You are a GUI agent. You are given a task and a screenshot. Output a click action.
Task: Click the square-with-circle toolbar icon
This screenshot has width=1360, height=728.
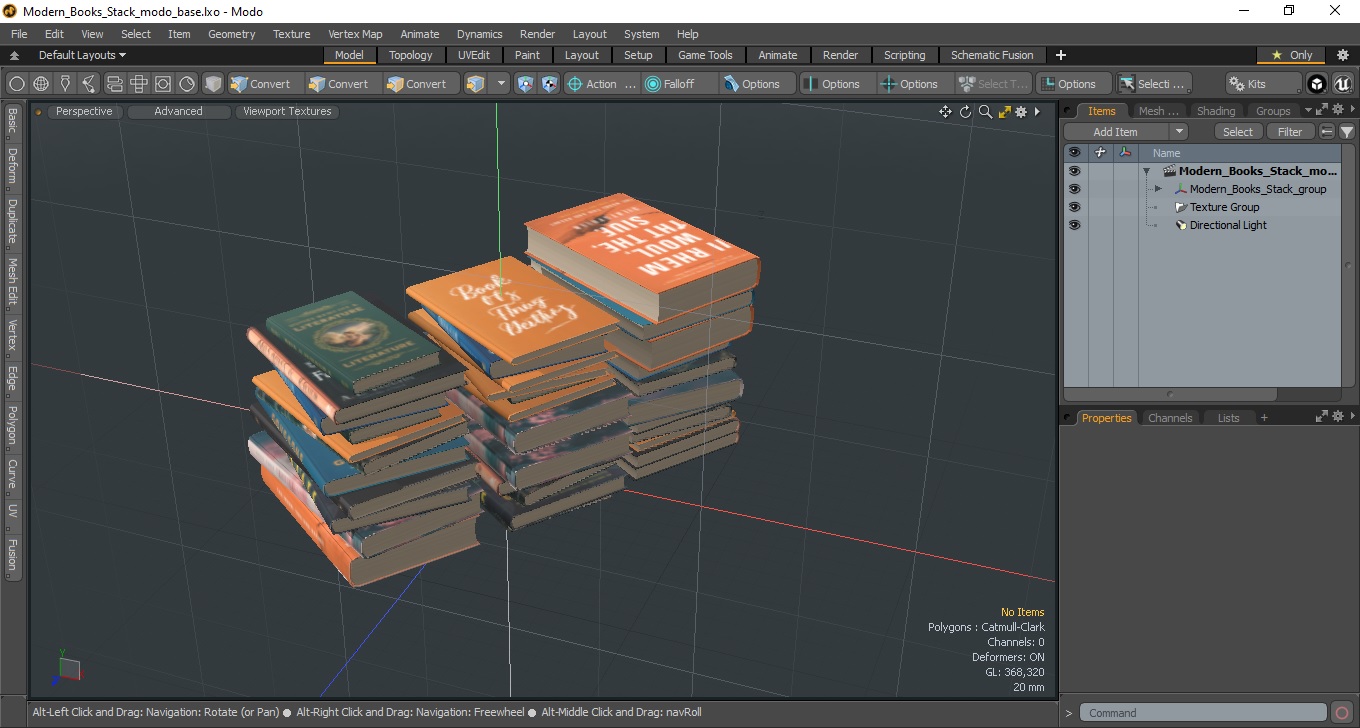tap(162, 84)
